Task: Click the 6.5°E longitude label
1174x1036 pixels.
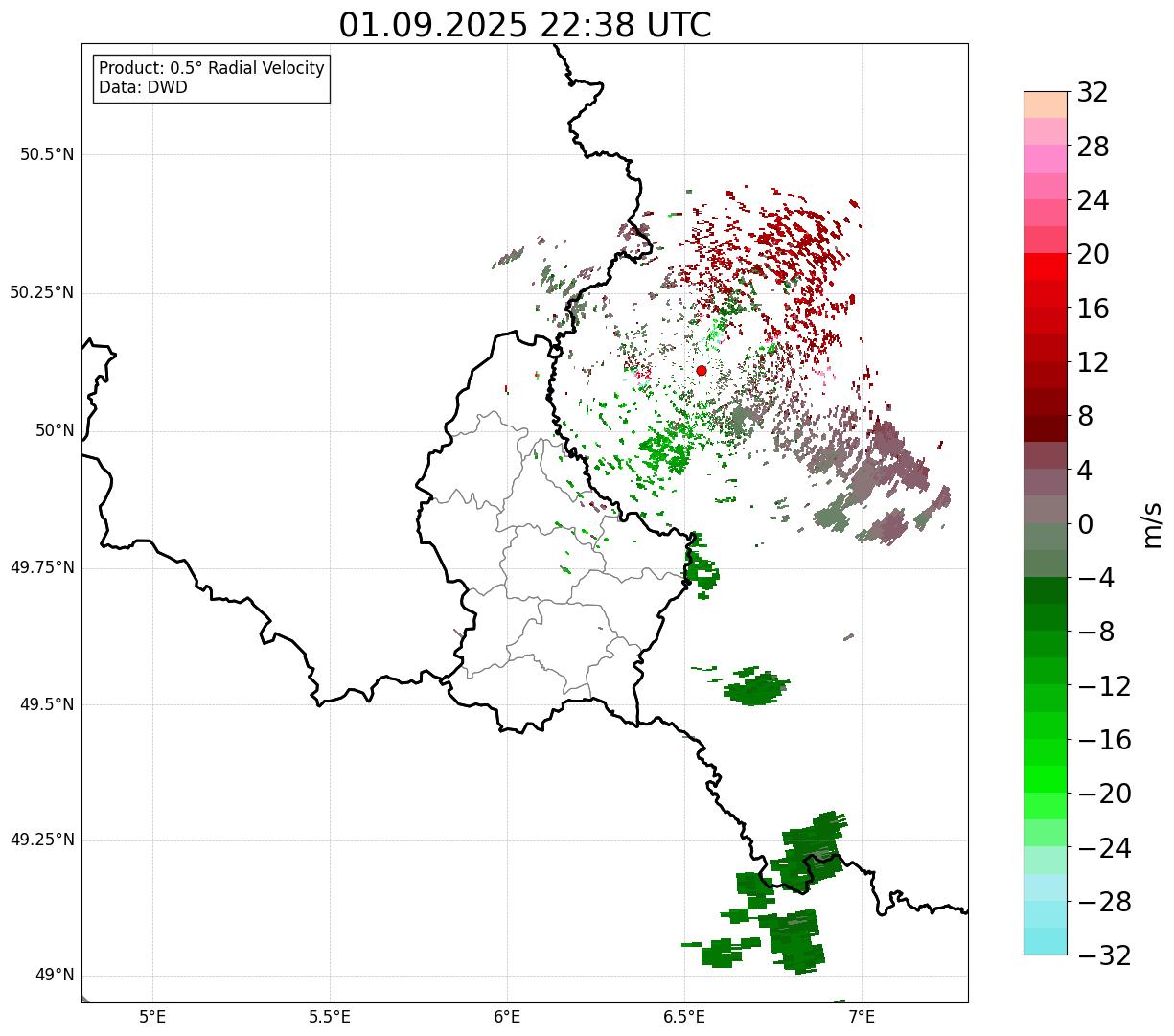Action: tap(684, 1016)
